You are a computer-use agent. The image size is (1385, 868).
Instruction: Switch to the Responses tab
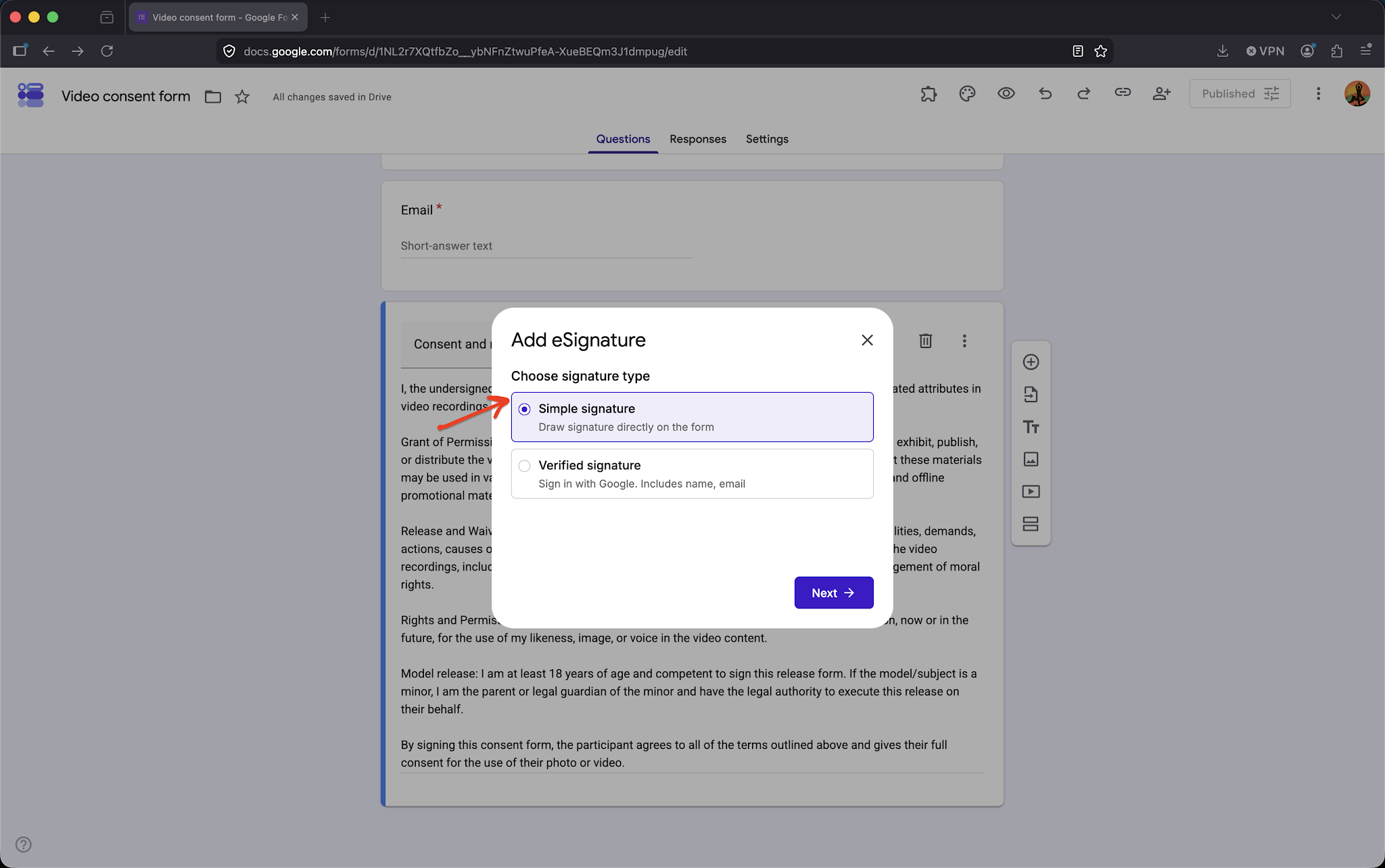pyautogui.click(x=698, y=139)
